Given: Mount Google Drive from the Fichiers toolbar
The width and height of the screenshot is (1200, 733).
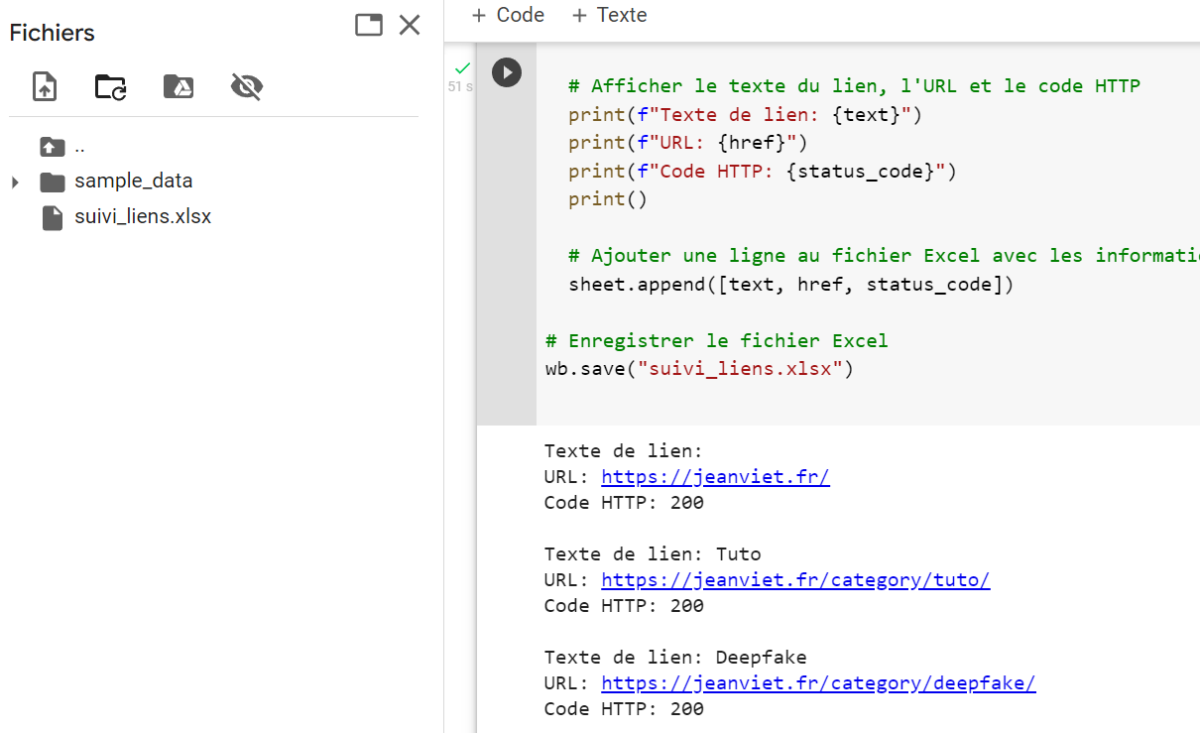Looking at the screenshot, I should click(178, 87).
